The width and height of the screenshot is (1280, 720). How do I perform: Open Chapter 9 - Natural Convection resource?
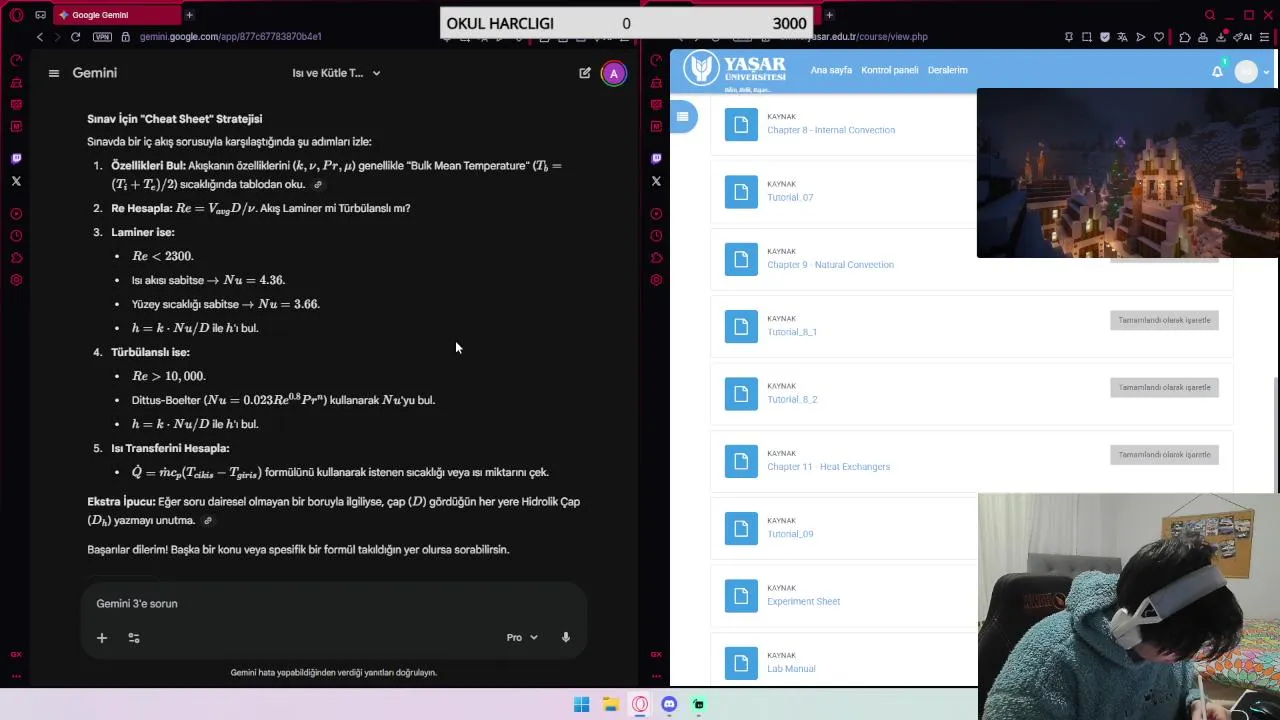coord(830,265)
